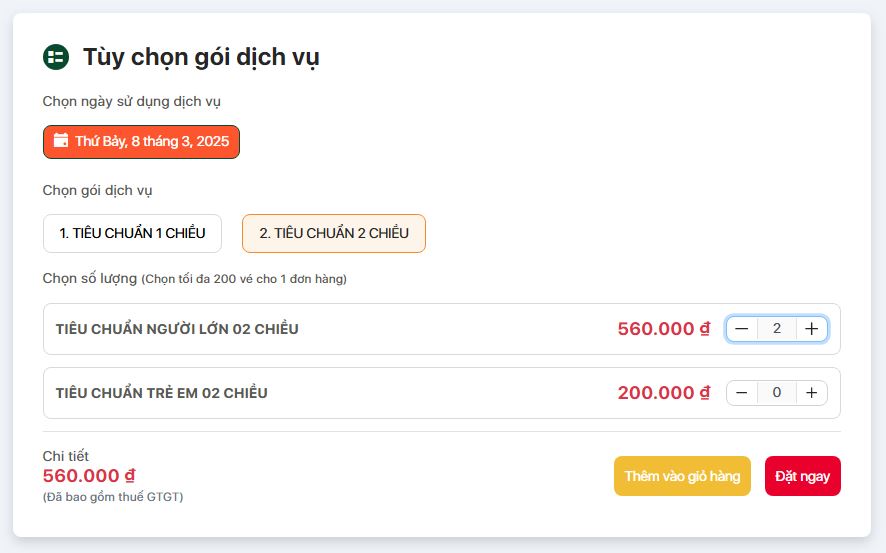Decrease the NGƯỜI LỚN 02 CHIỀU ticket quantity
This screenshot has width=886, height=553.
[x=742, y=329]
